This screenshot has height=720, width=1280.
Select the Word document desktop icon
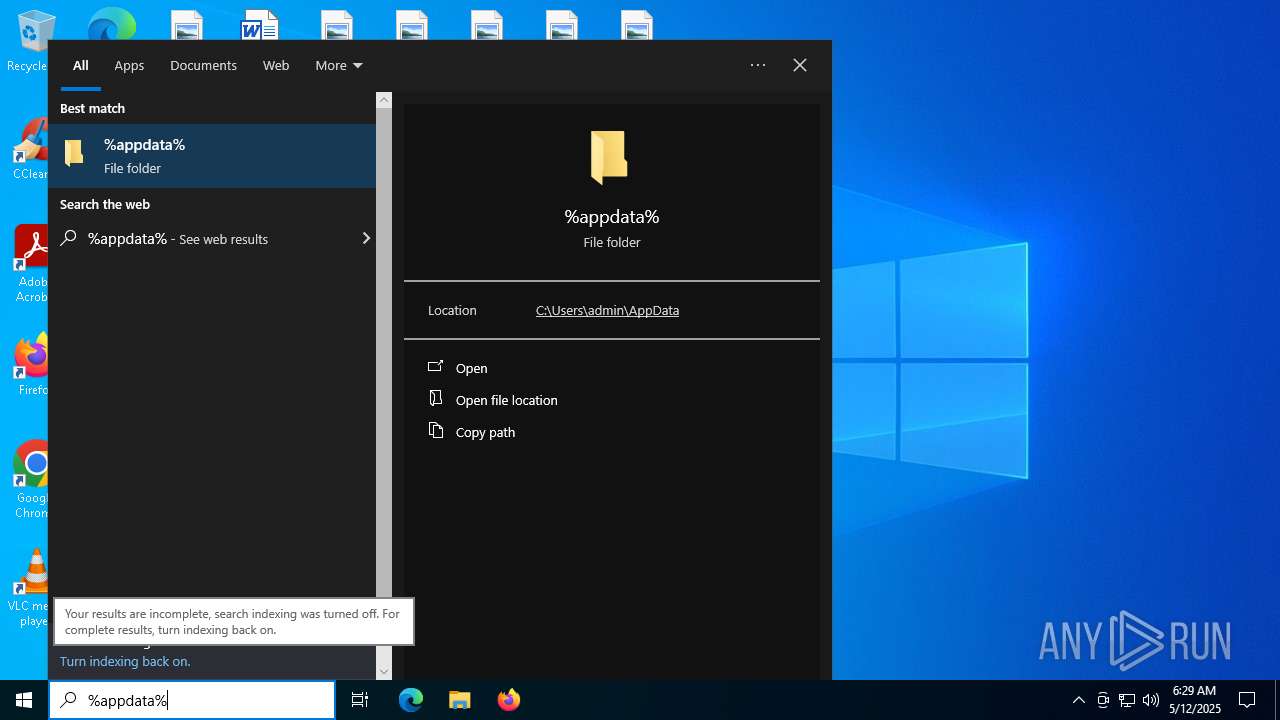[x=260, y=25]
